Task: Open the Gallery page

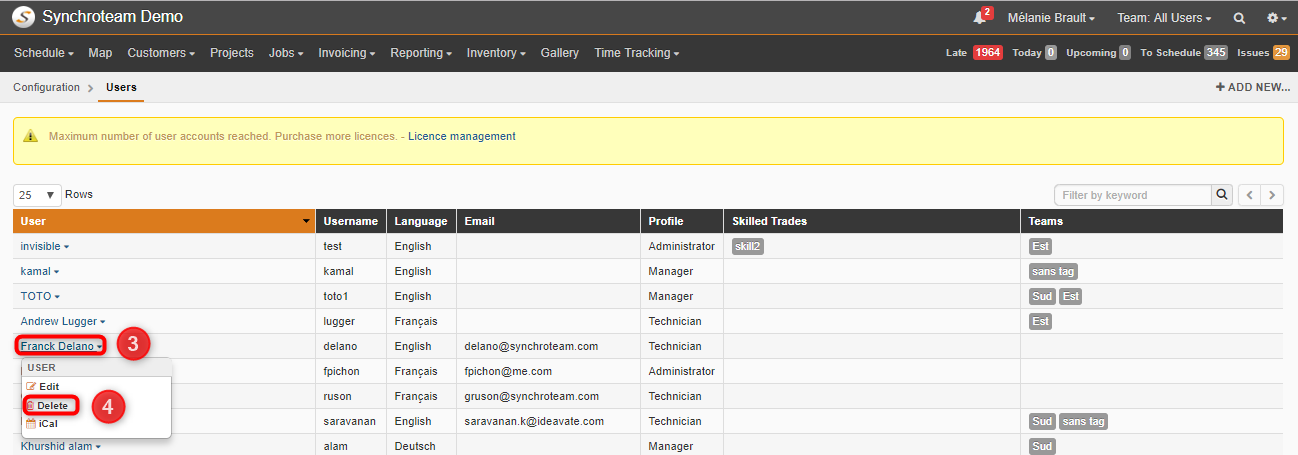Action: (560, 53)
